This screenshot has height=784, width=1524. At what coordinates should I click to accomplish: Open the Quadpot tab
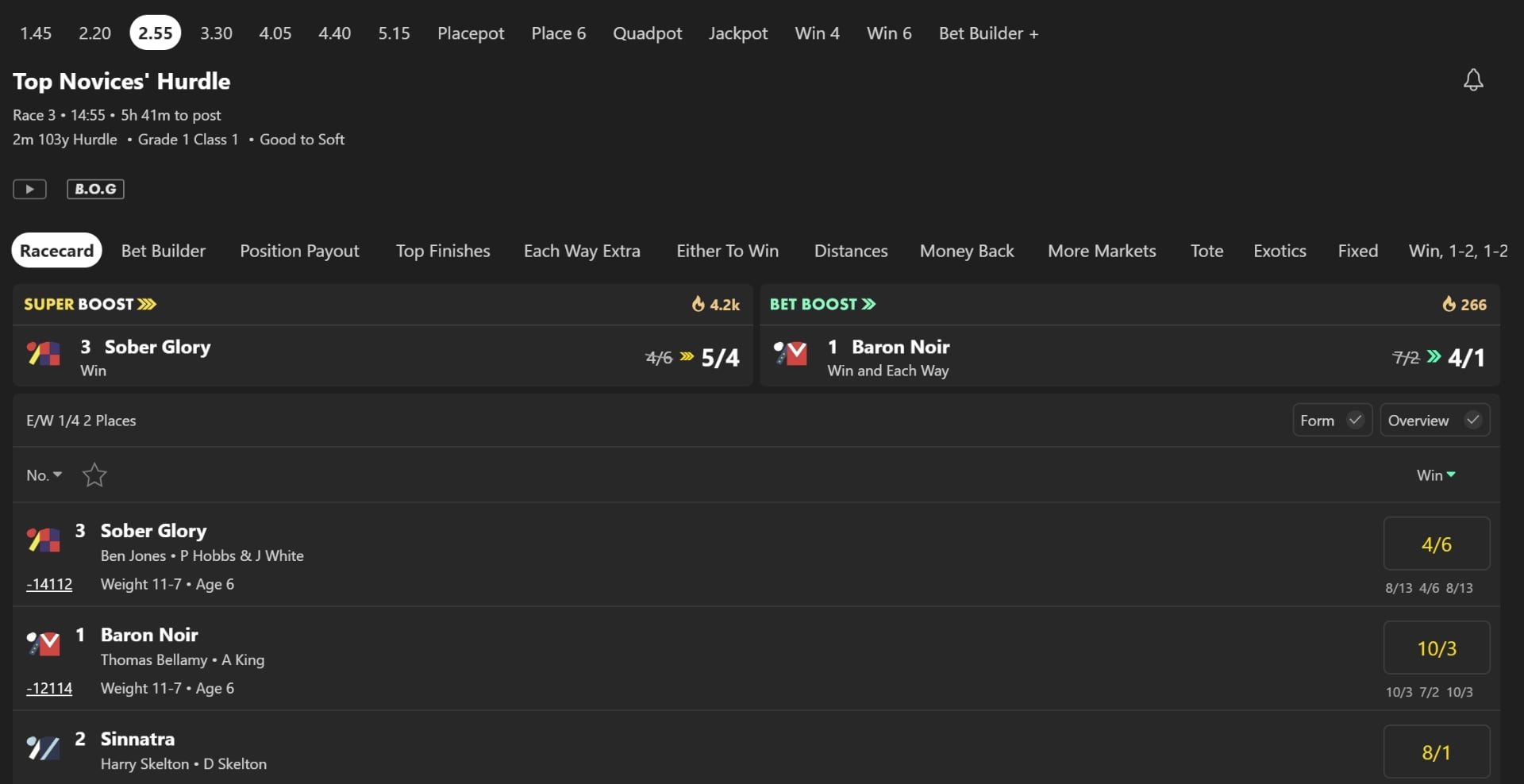647,33
